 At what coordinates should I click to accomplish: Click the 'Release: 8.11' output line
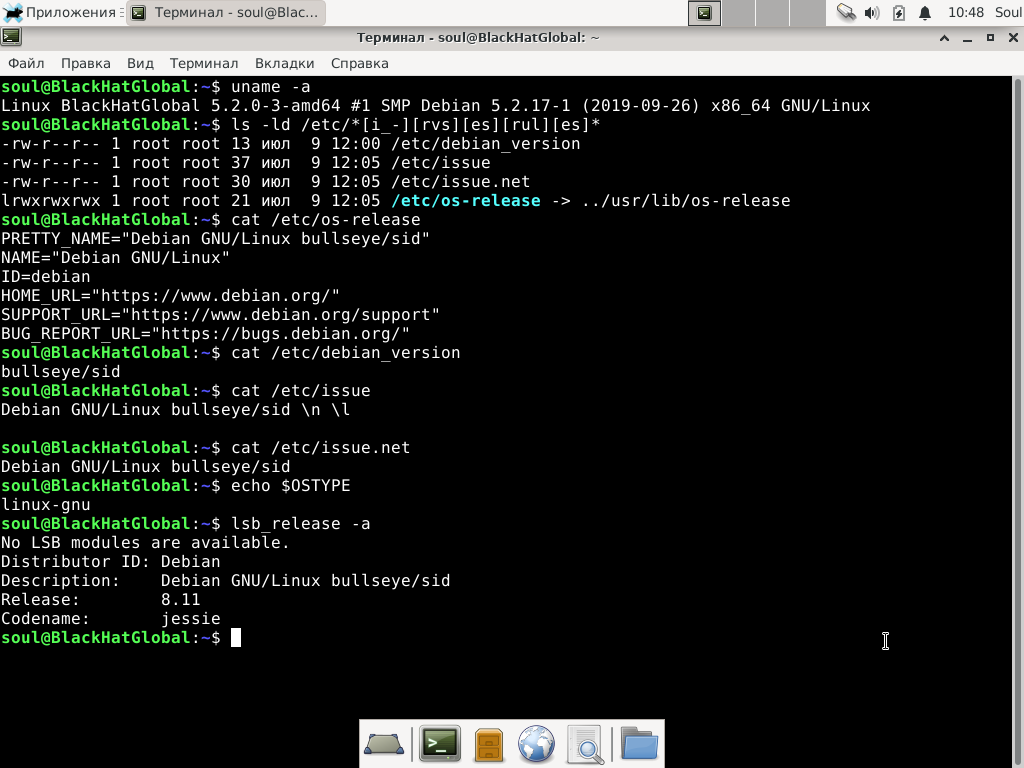coord(101,600)
